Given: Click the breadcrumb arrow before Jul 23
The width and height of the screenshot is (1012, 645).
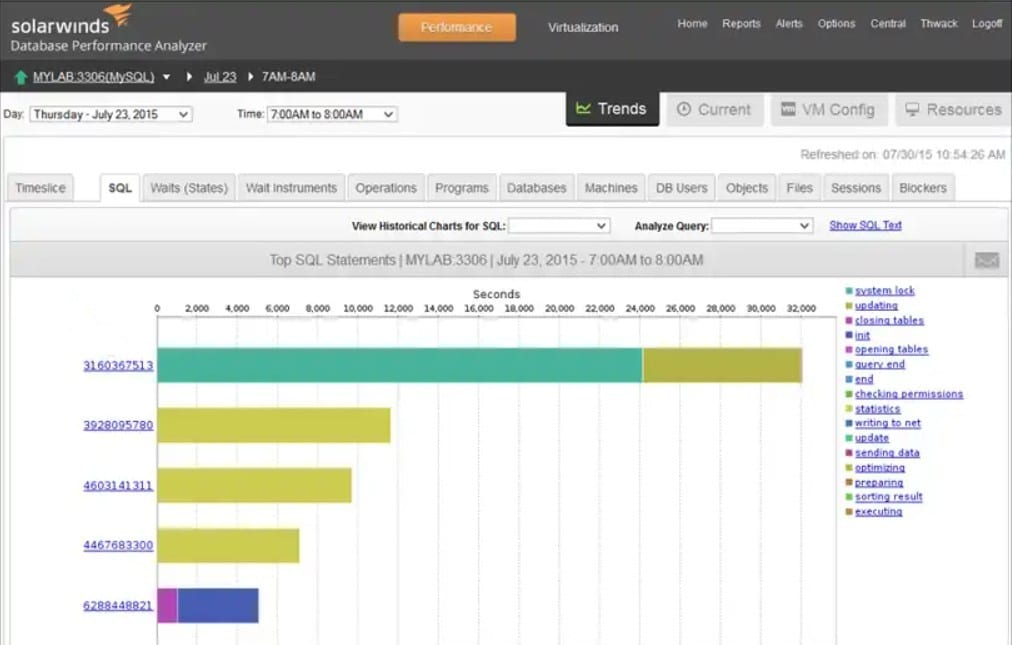Looking at the screenshot, I should (x=189, y=77).
